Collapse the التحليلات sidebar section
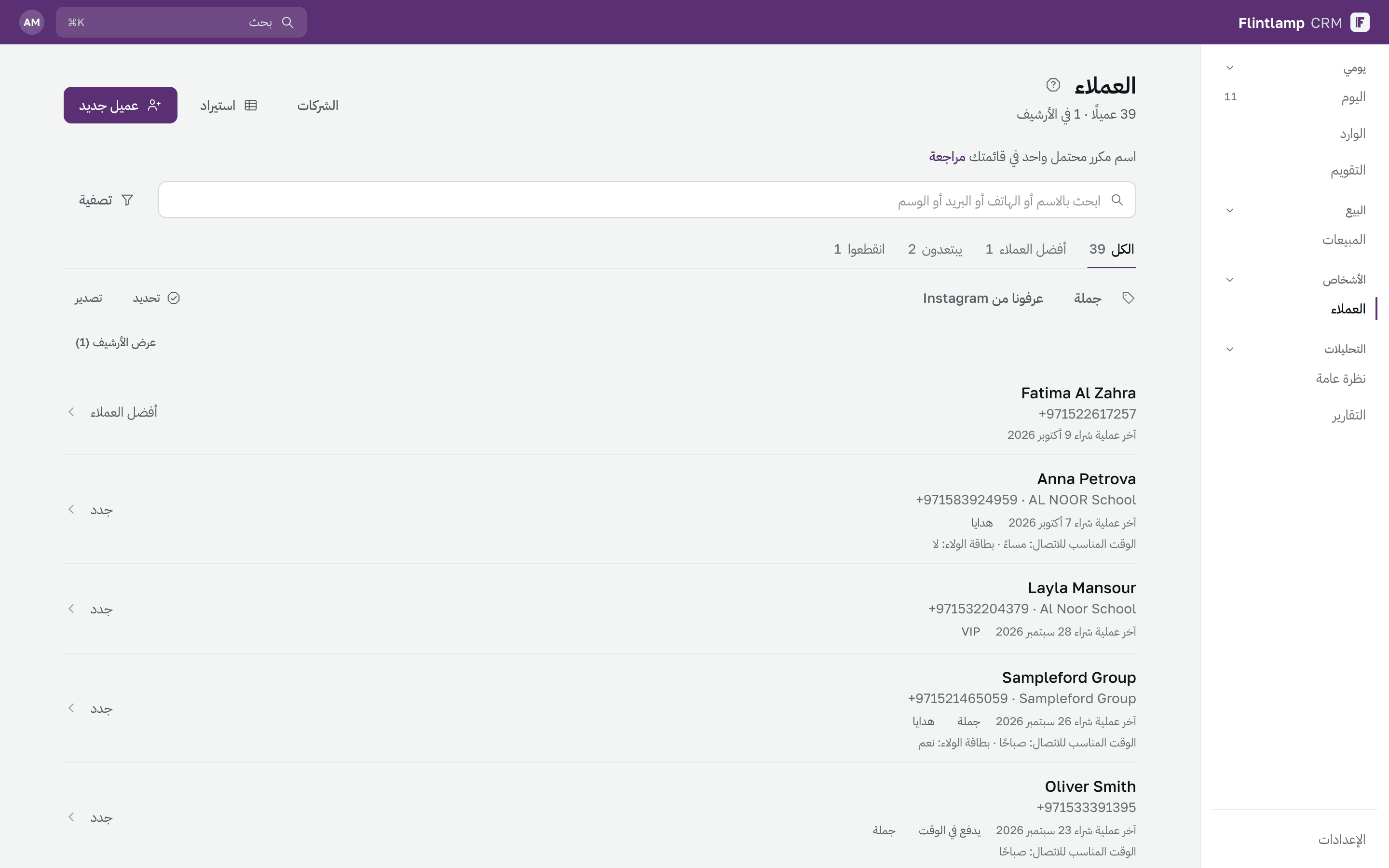This screenshot has width=1389, height=868. click(x=1229, y=350)
